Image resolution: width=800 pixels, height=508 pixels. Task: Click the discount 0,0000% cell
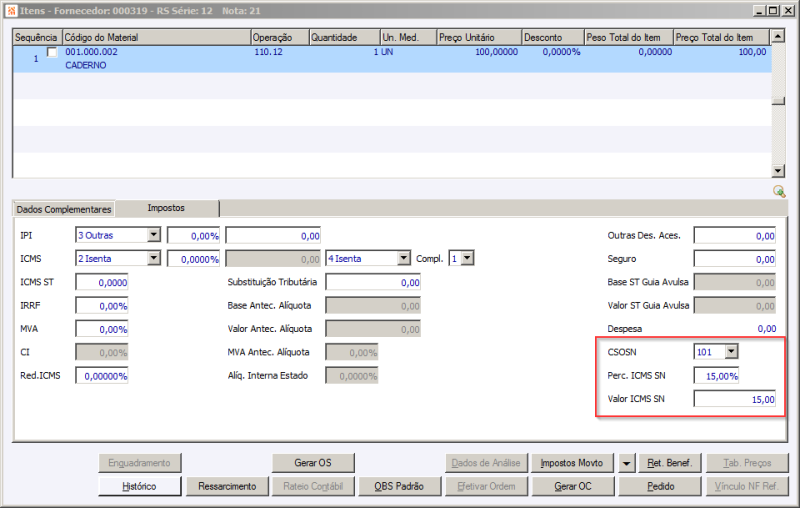click(561, 52)
